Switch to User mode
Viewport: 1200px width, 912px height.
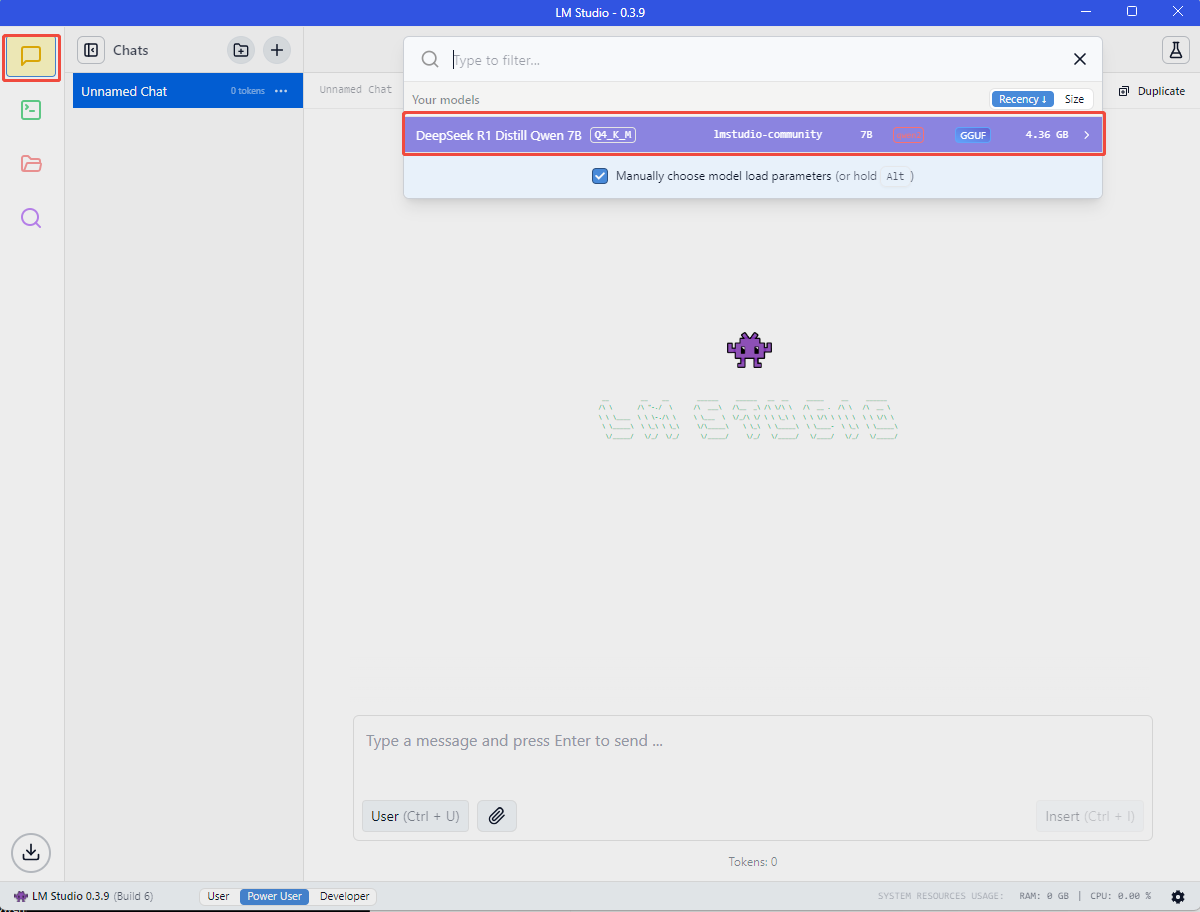pyautogui.click(x=218, y=896)
